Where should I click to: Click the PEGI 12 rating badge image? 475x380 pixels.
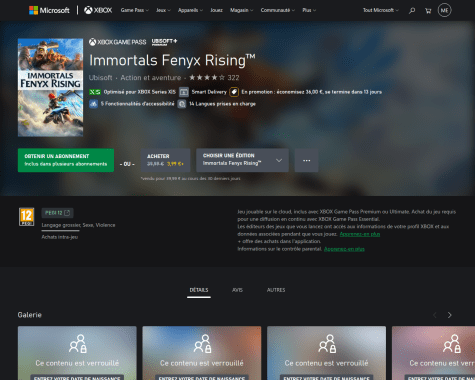[26, 217]
